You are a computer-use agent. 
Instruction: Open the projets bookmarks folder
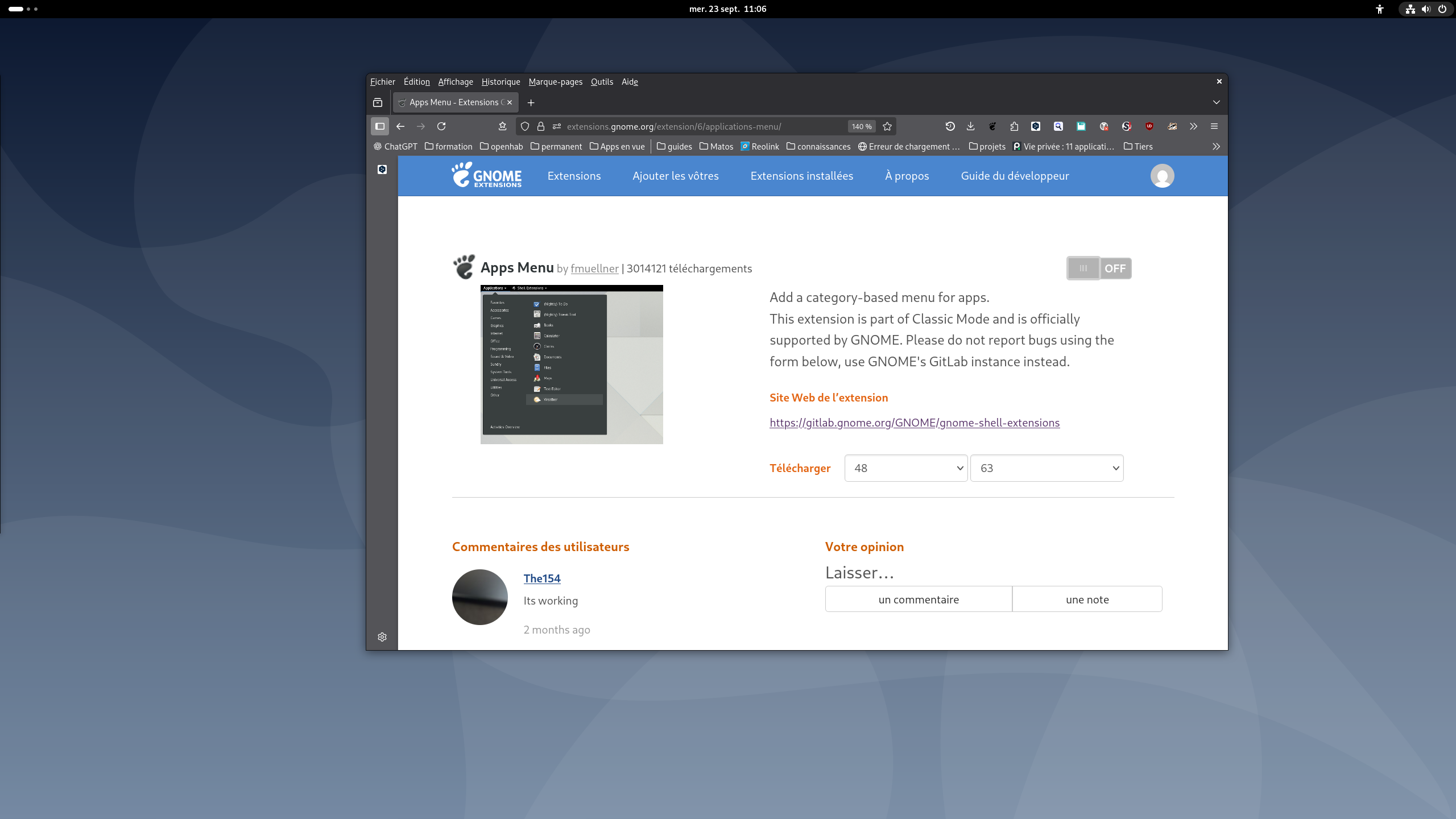[987, 147]
